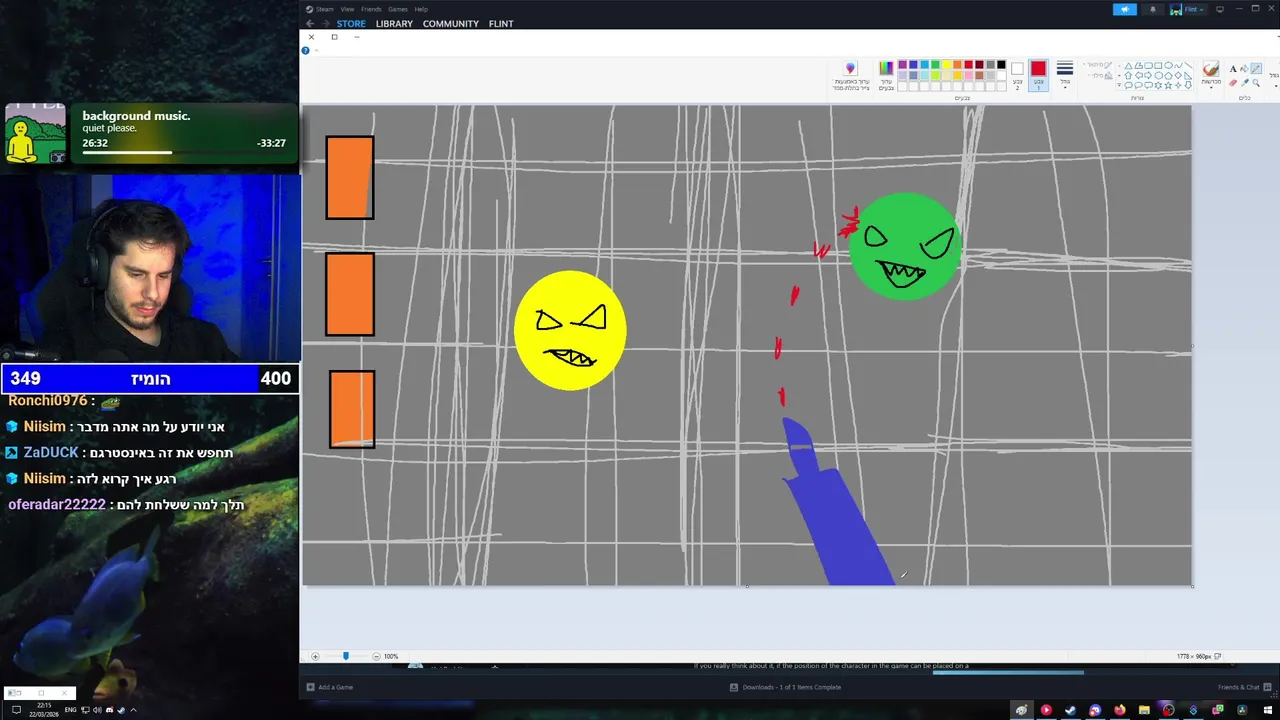Open the FLINT profile tab
The width and height of the screenshot is (1280, 720).
click(501, 23)
